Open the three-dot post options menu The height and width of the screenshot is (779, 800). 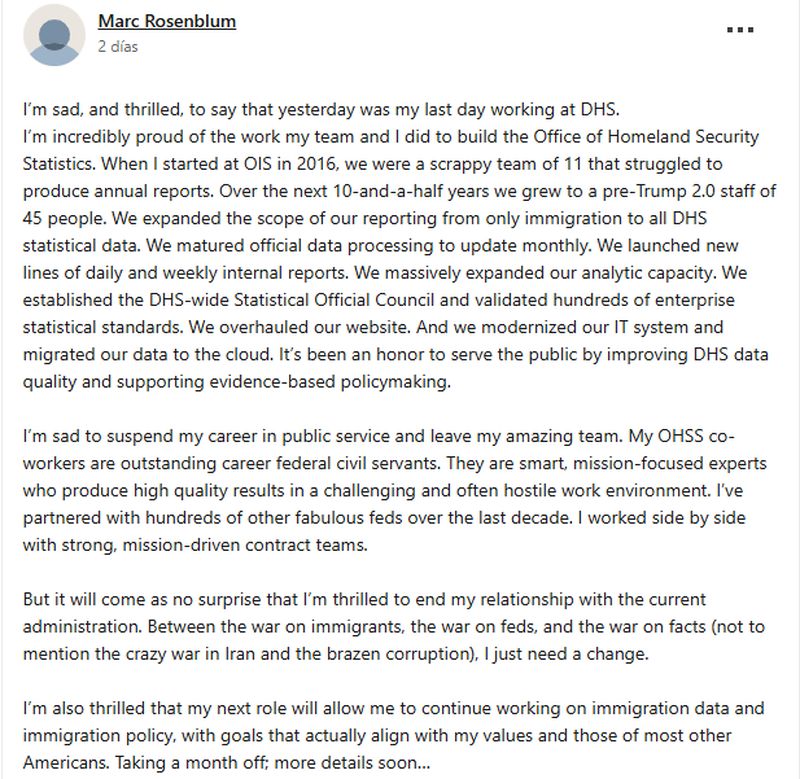click(x=740, y=30)
